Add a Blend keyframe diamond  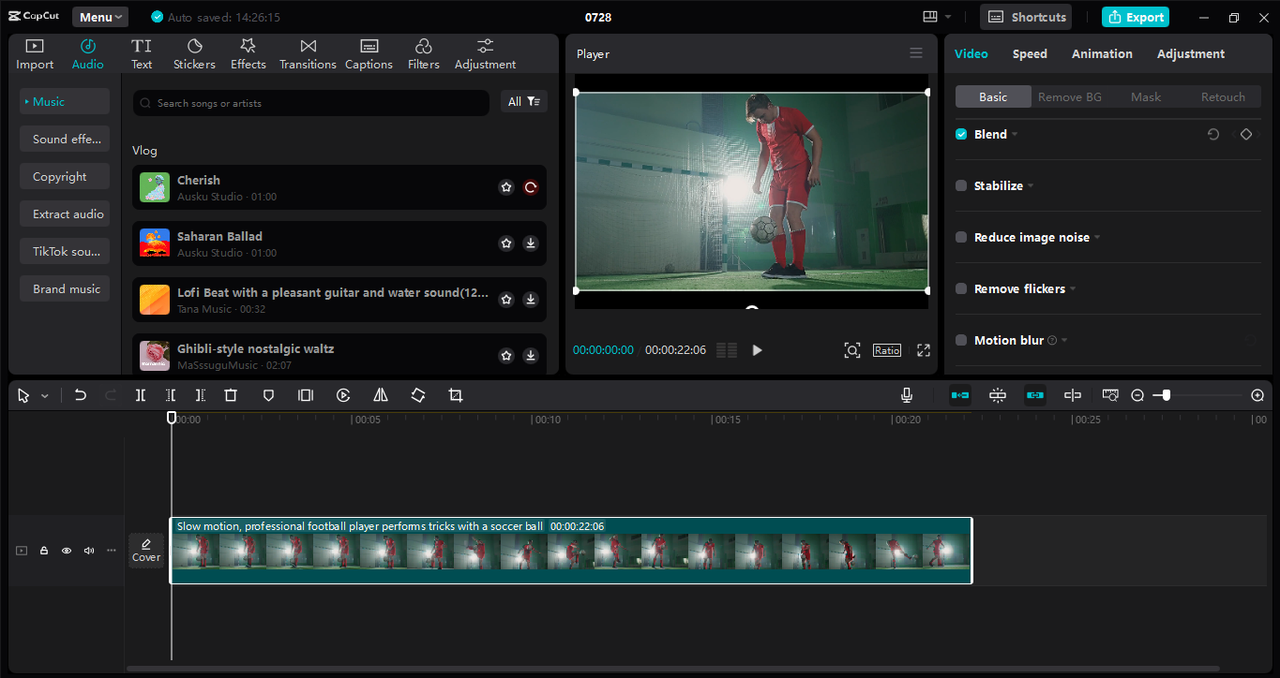(x=1246, y=134)
